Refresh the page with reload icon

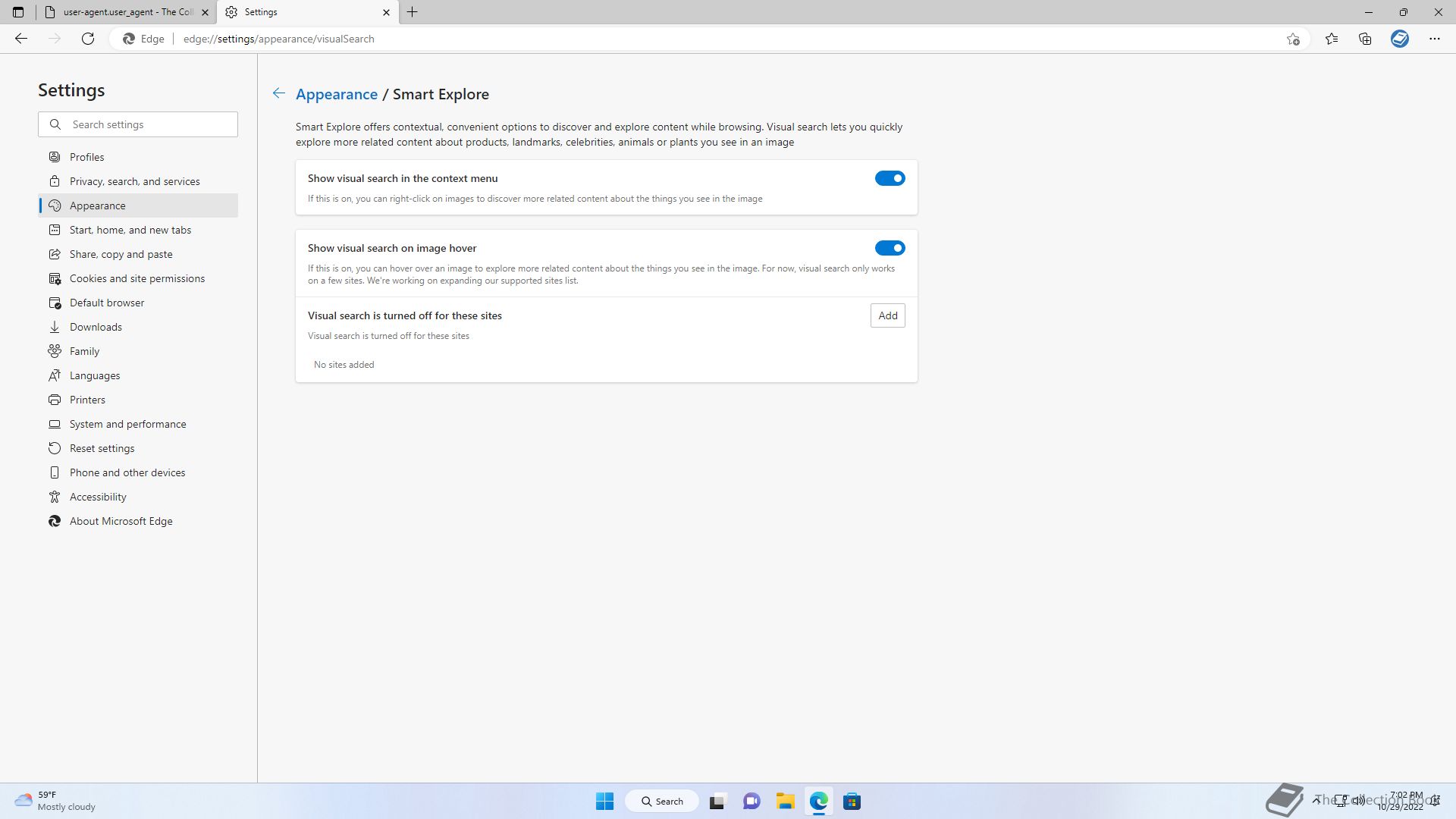pyautogui.click(x=88, y=39)
